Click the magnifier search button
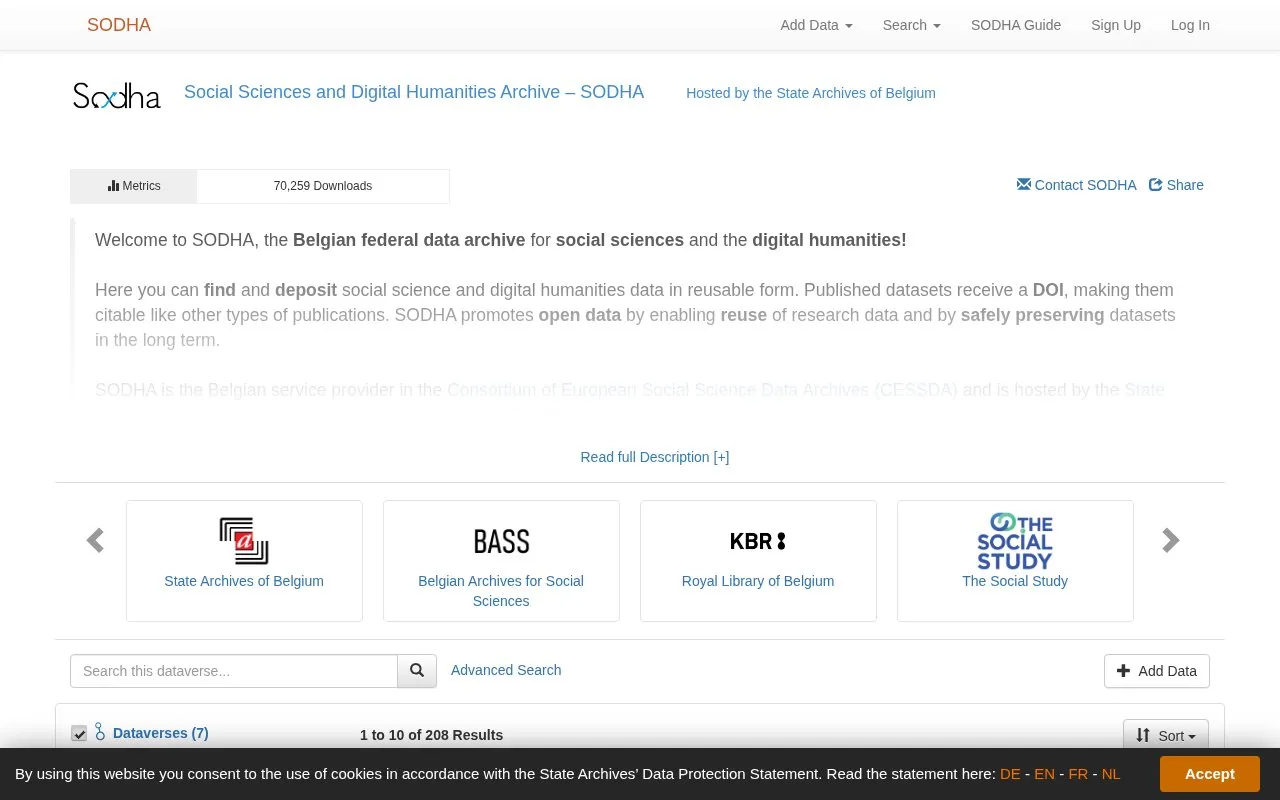This screenshot has height=800, width=1280. (x=417, y=671)
